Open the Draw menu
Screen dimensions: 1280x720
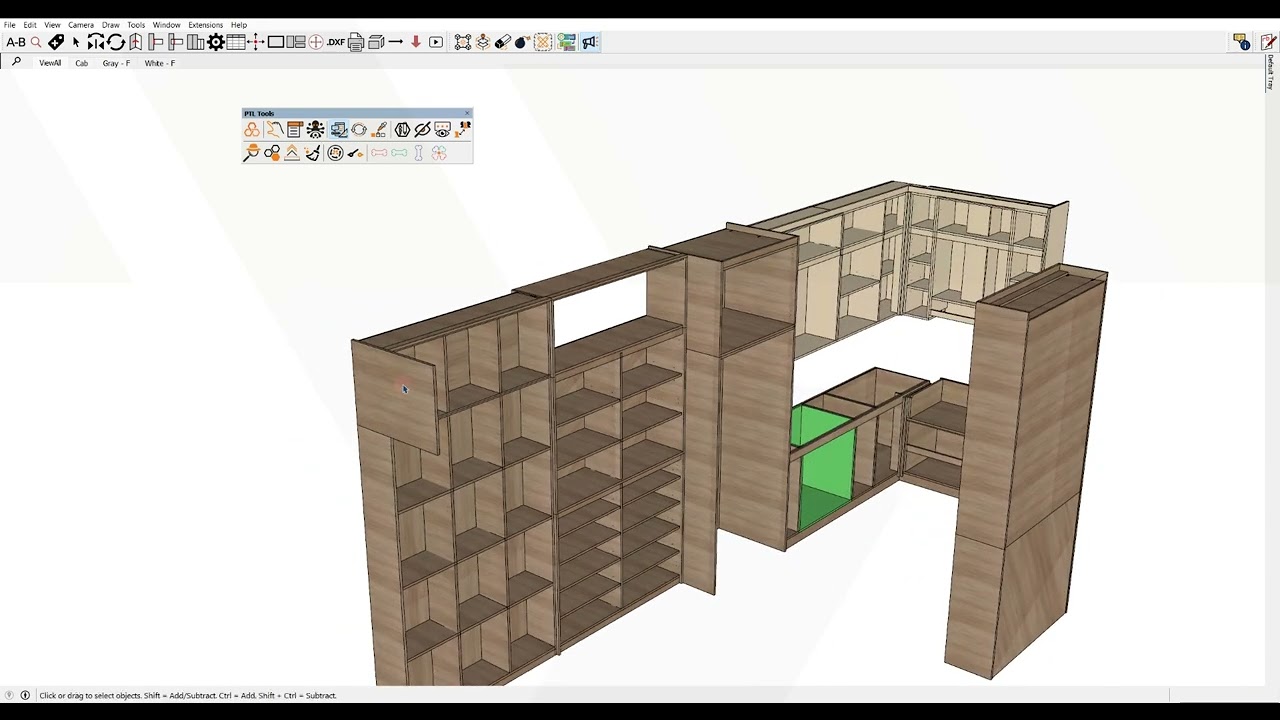(110, 25)
